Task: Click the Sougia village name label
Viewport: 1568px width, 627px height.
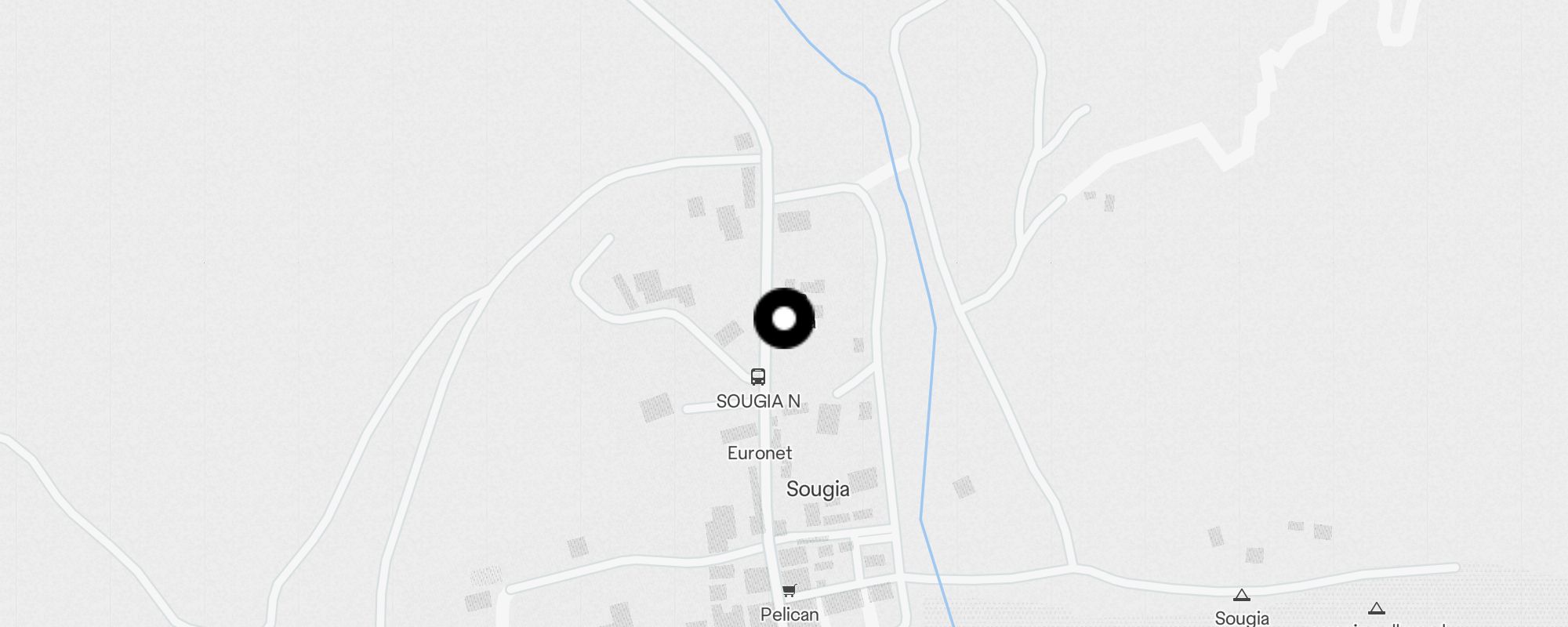Action: (818, 489)
